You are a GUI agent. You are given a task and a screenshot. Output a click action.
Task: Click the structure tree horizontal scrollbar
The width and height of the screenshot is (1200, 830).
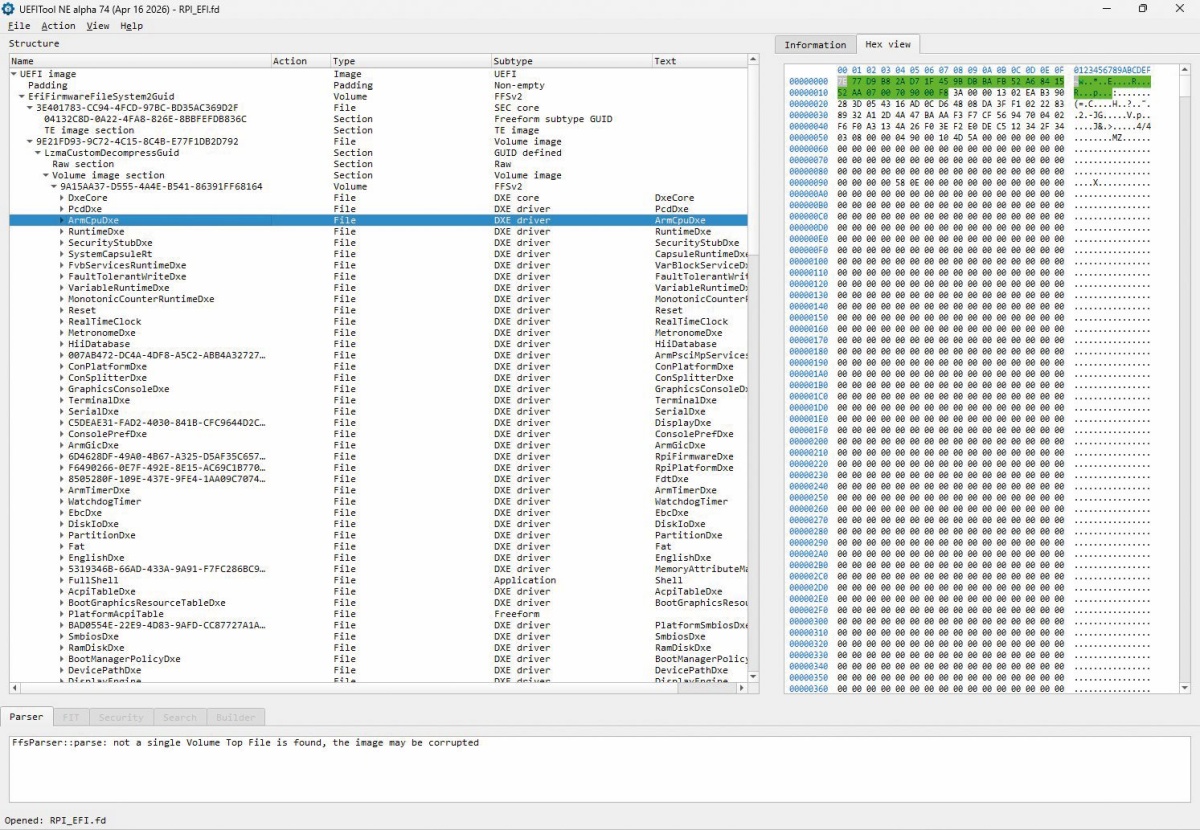tap(378, 688)
